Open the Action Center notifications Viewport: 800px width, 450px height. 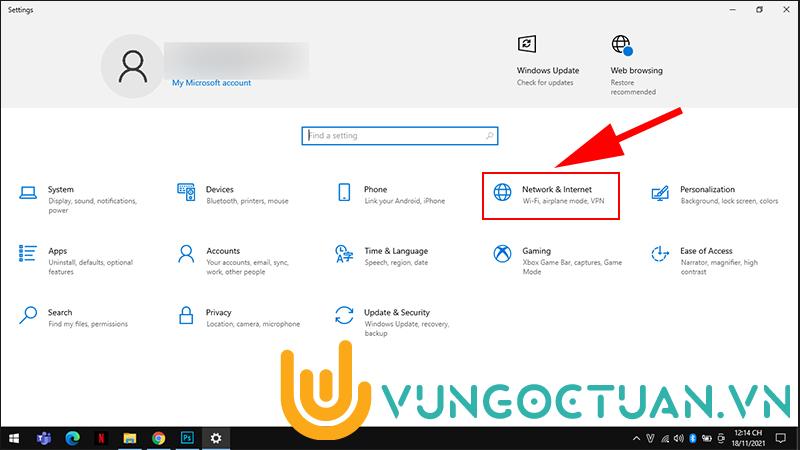[x=781, y=438]
